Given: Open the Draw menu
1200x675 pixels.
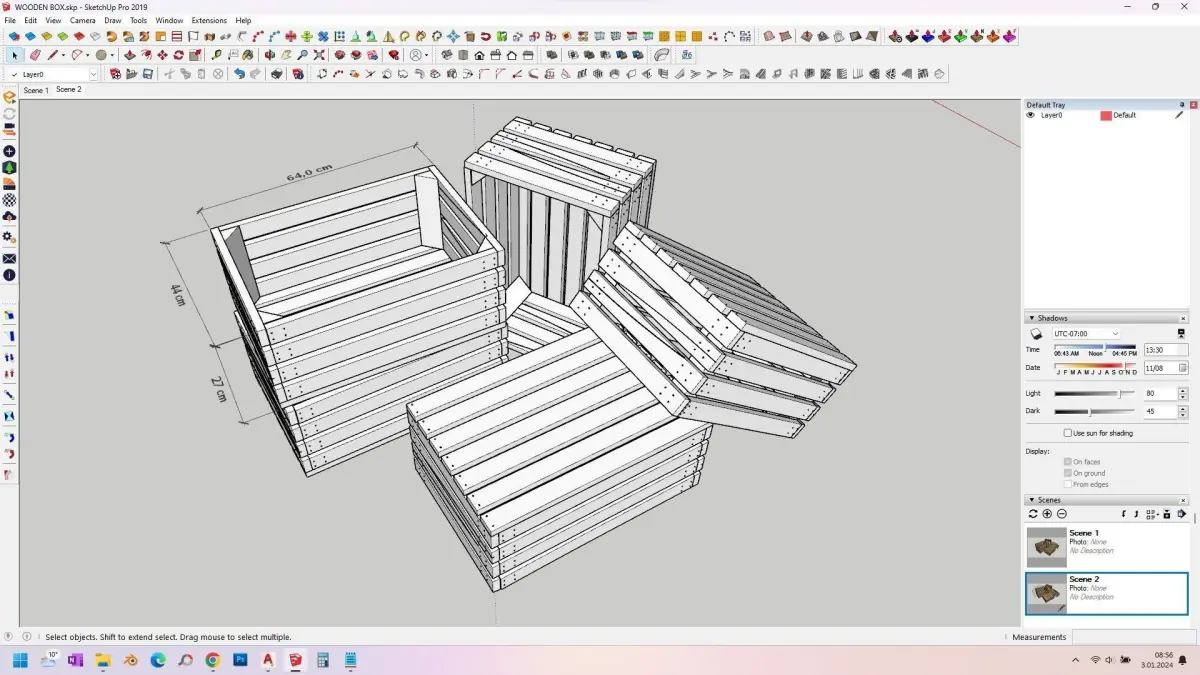Looking at the screenshot, I should [113, 20].
